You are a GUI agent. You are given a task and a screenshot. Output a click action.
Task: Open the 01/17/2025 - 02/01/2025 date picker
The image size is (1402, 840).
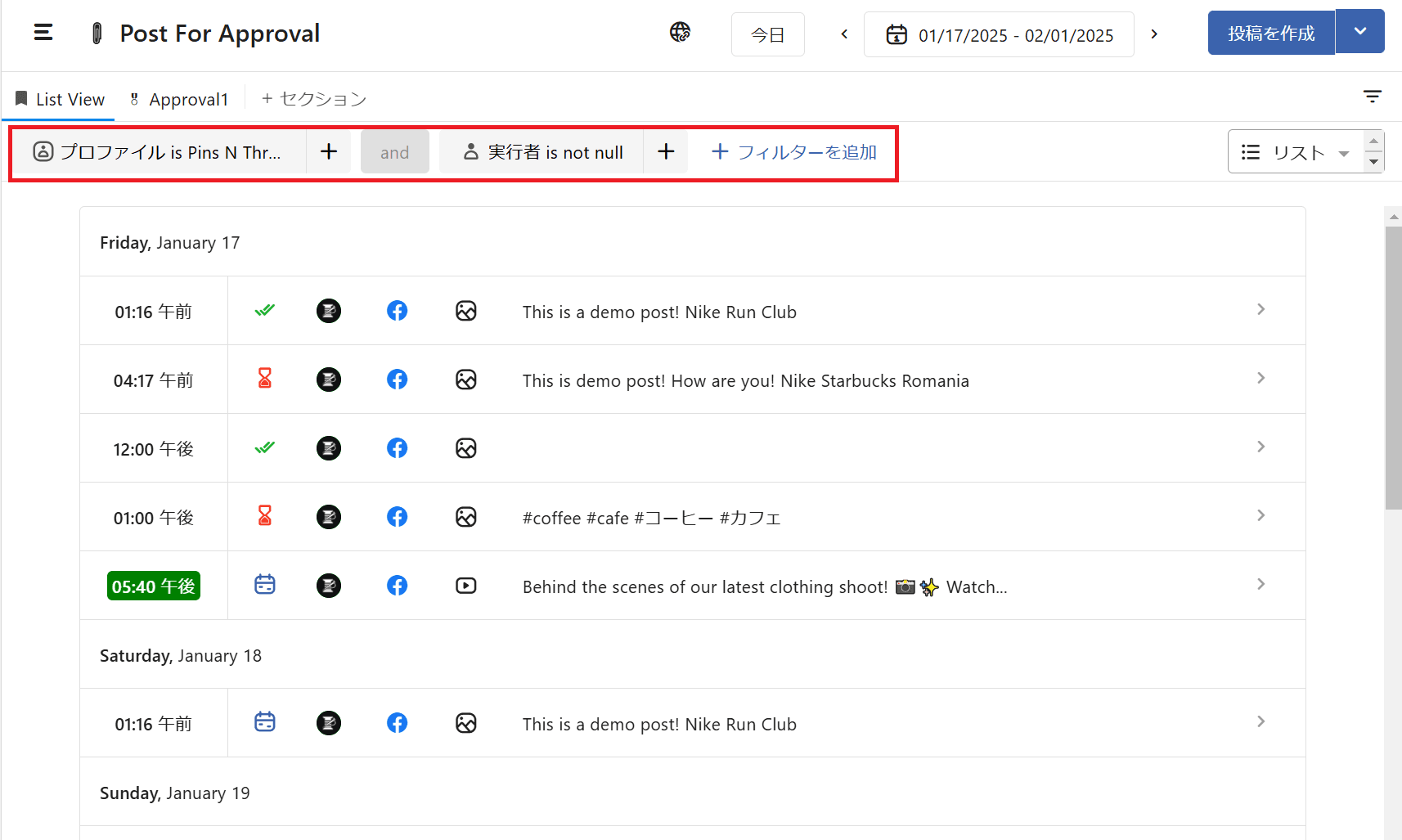tap(999, 34)
